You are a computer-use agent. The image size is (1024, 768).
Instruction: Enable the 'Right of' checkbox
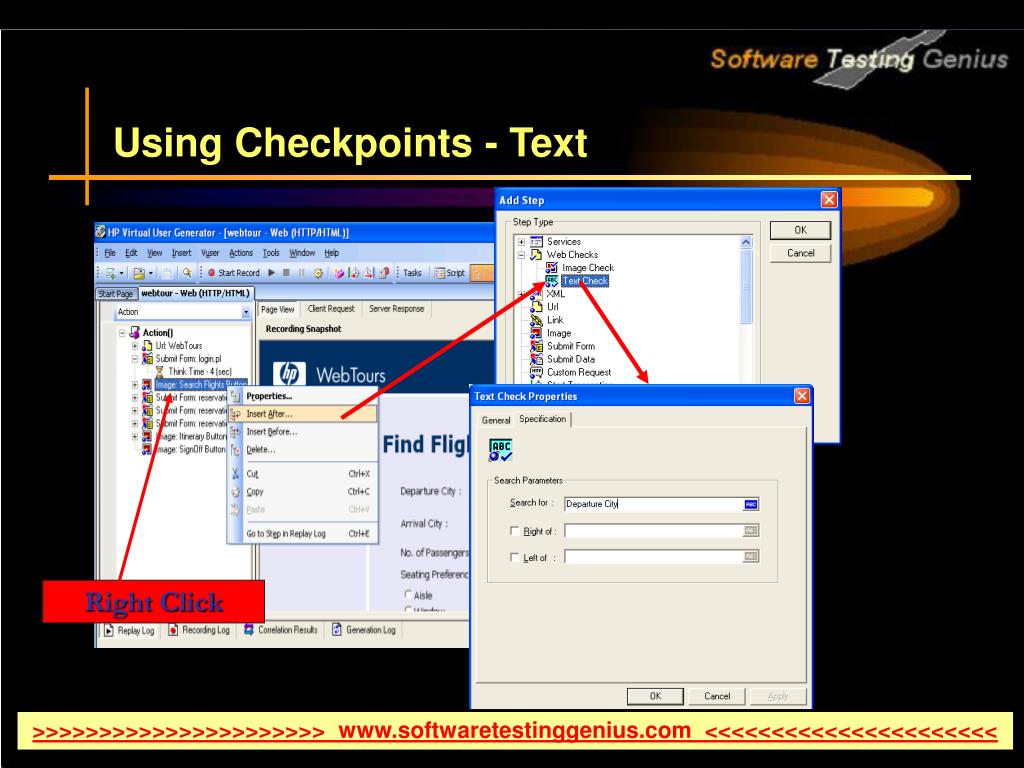515,531
